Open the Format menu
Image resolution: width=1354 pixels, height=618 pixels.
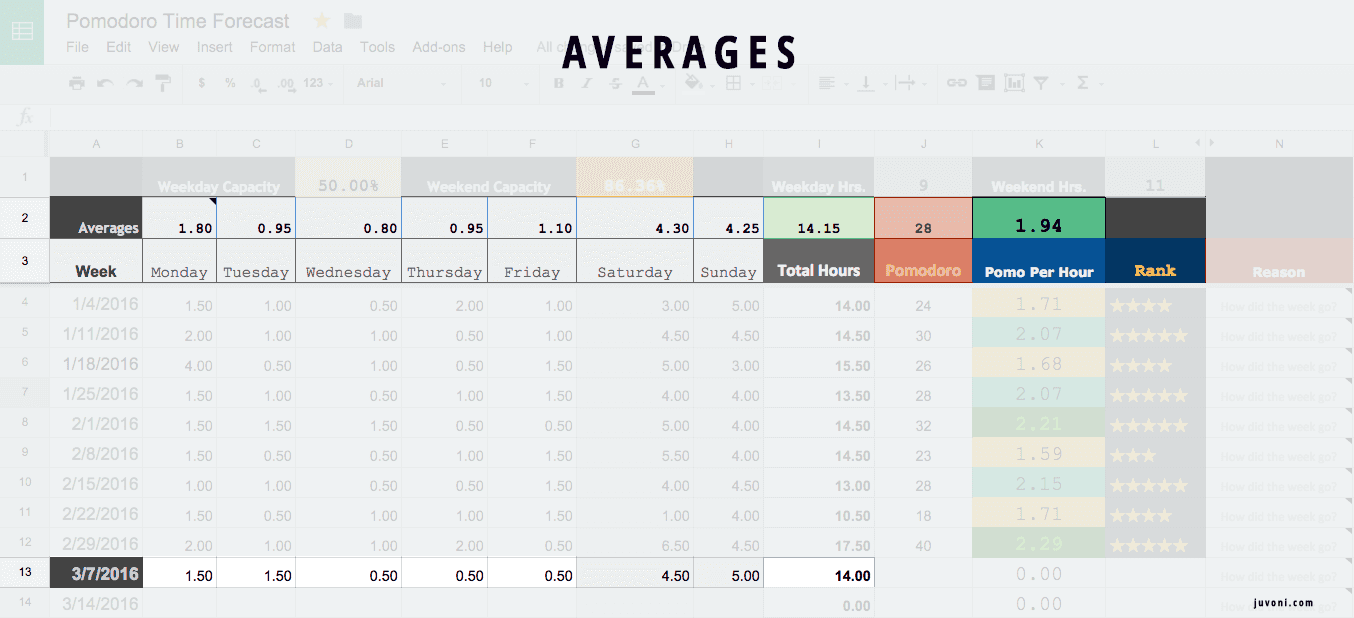point(272,47)
